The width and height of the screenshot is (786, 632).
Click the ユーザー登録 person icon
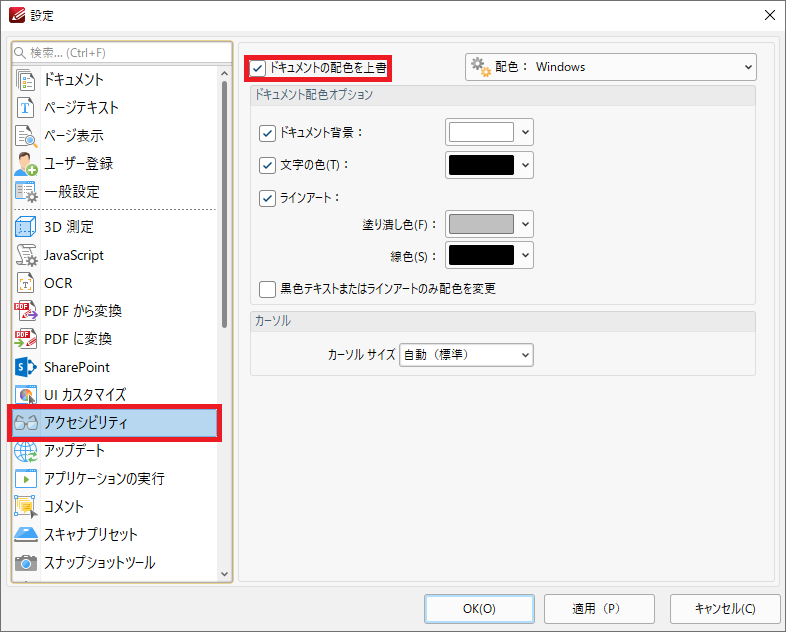26,164
